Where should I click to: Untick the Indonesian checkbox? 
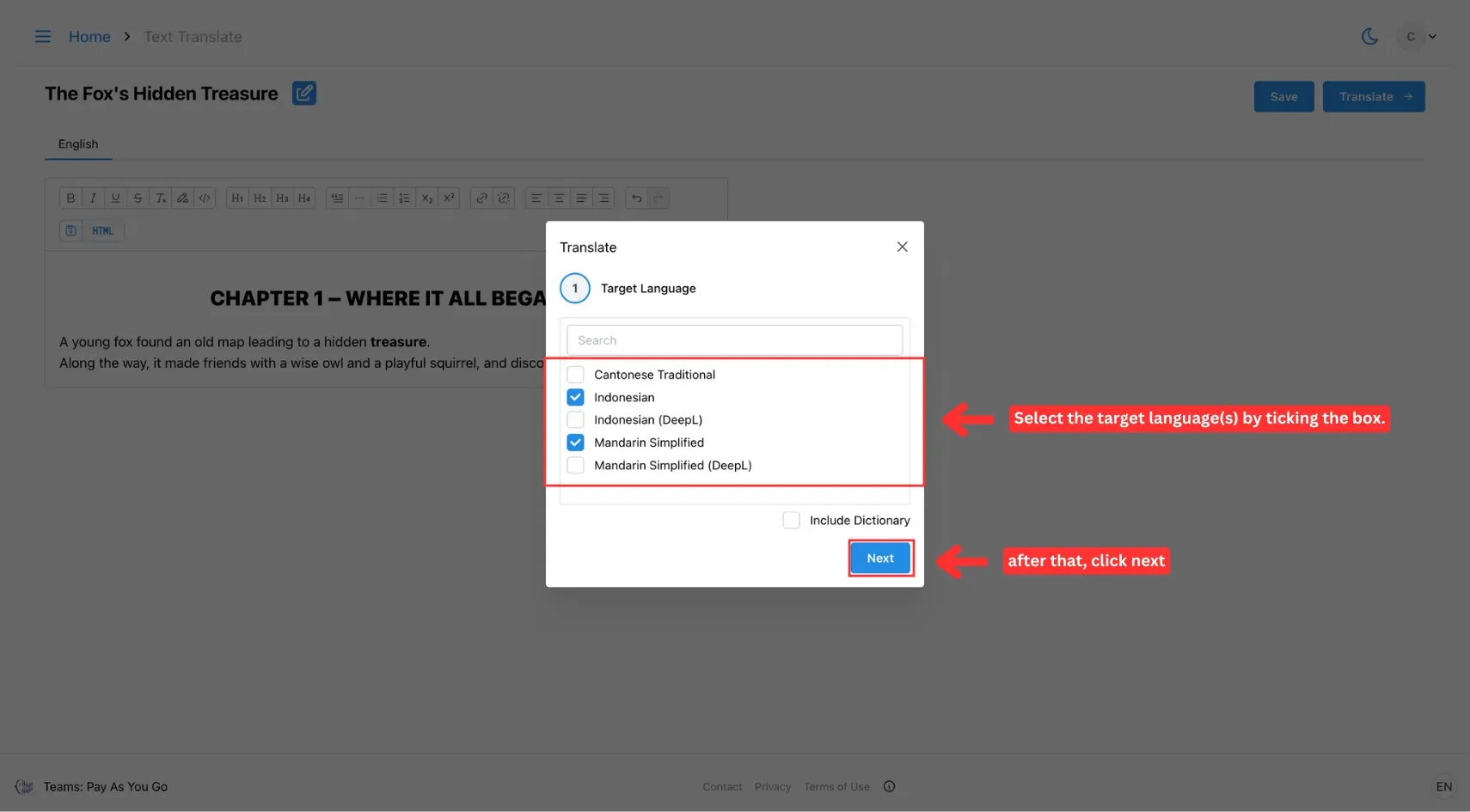click(575, 397)
